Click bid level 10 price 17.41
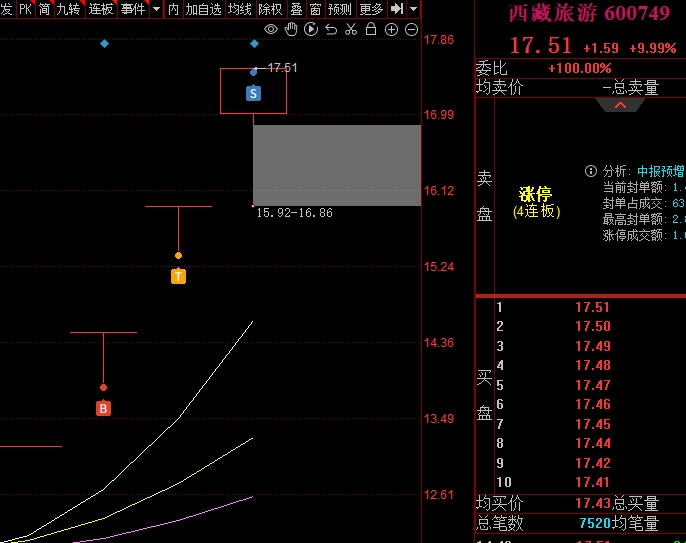This screenshot has width=686, height=543. click(592, 482)
